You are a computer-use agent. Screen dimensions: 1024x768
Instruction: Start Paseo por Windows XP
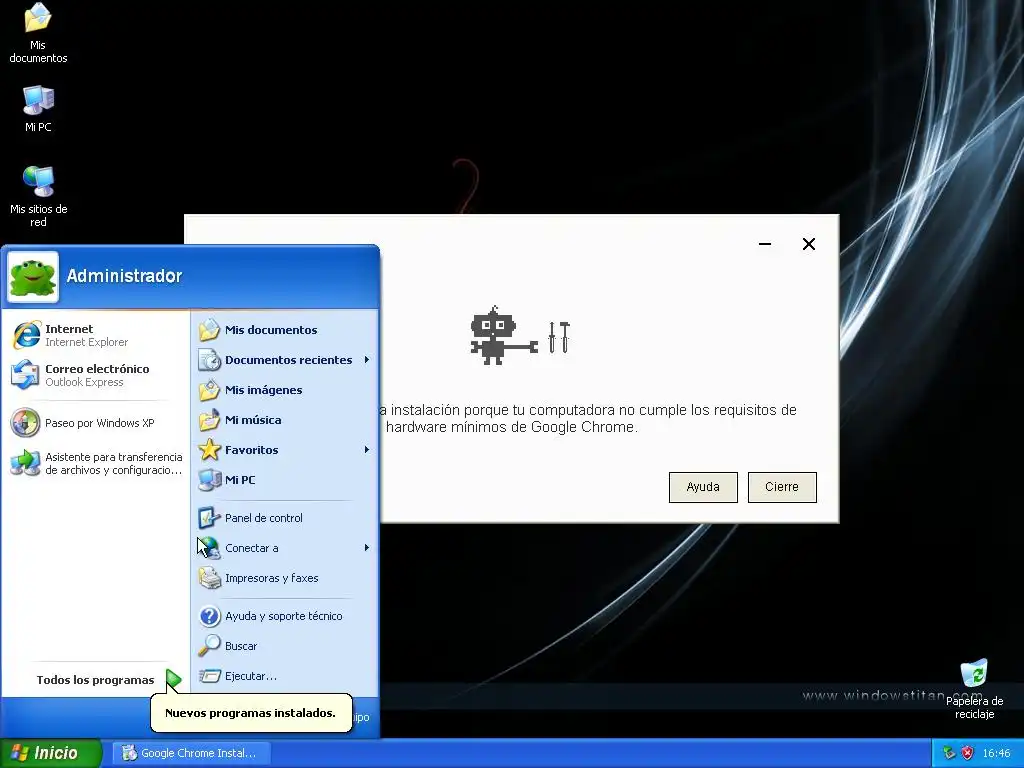[x=97, y=423]
